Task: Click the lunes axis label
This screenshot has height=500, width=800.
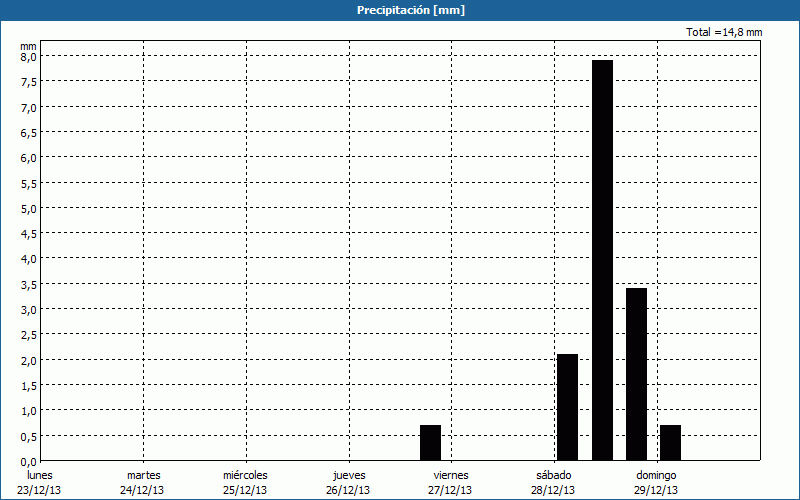Action: [x=40, y=475]
